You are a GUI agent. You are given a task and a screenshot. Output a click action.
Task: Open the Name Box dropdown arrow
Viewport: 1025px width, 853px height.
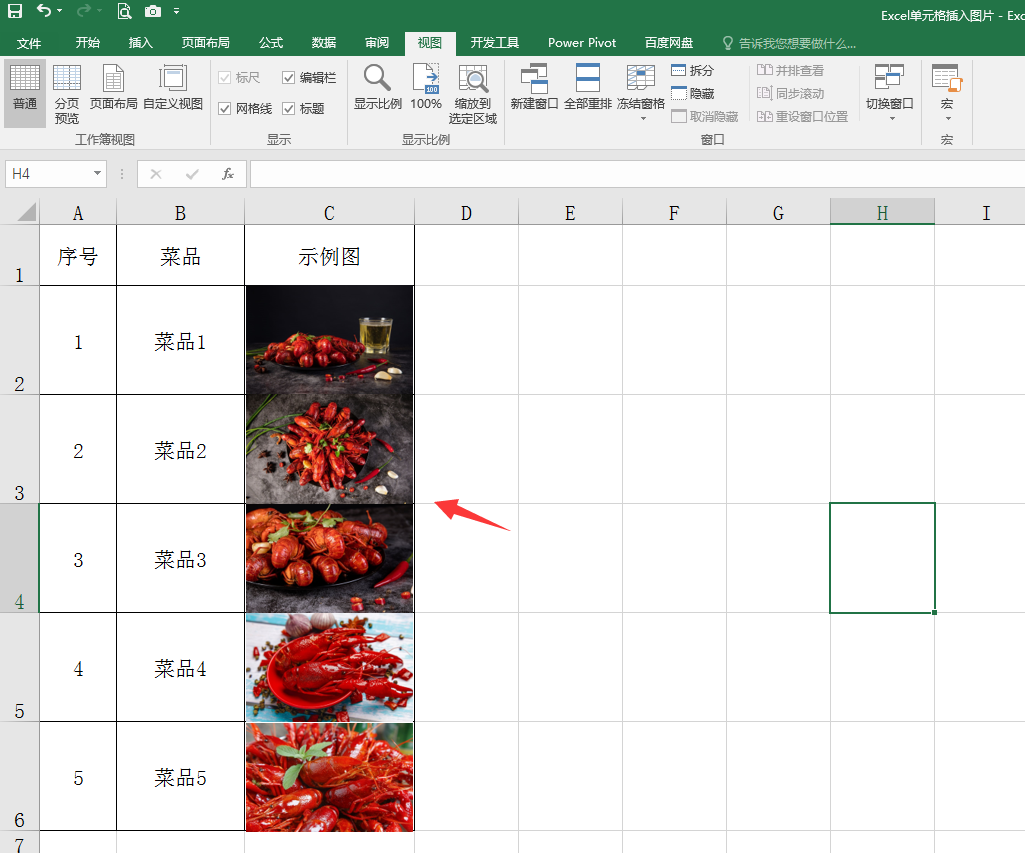97,173
